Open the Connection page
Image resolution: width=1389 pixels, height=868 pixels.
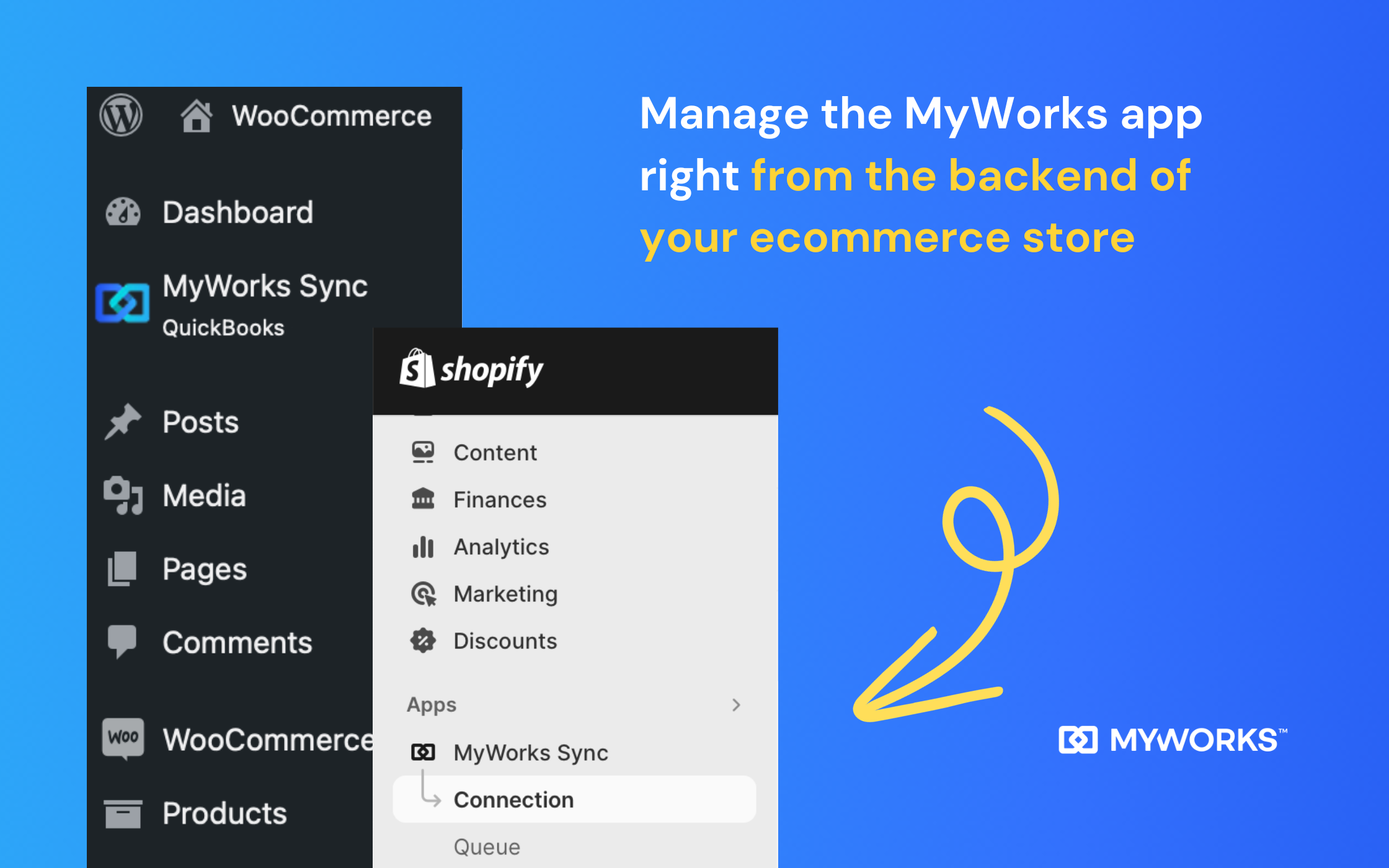513,799
